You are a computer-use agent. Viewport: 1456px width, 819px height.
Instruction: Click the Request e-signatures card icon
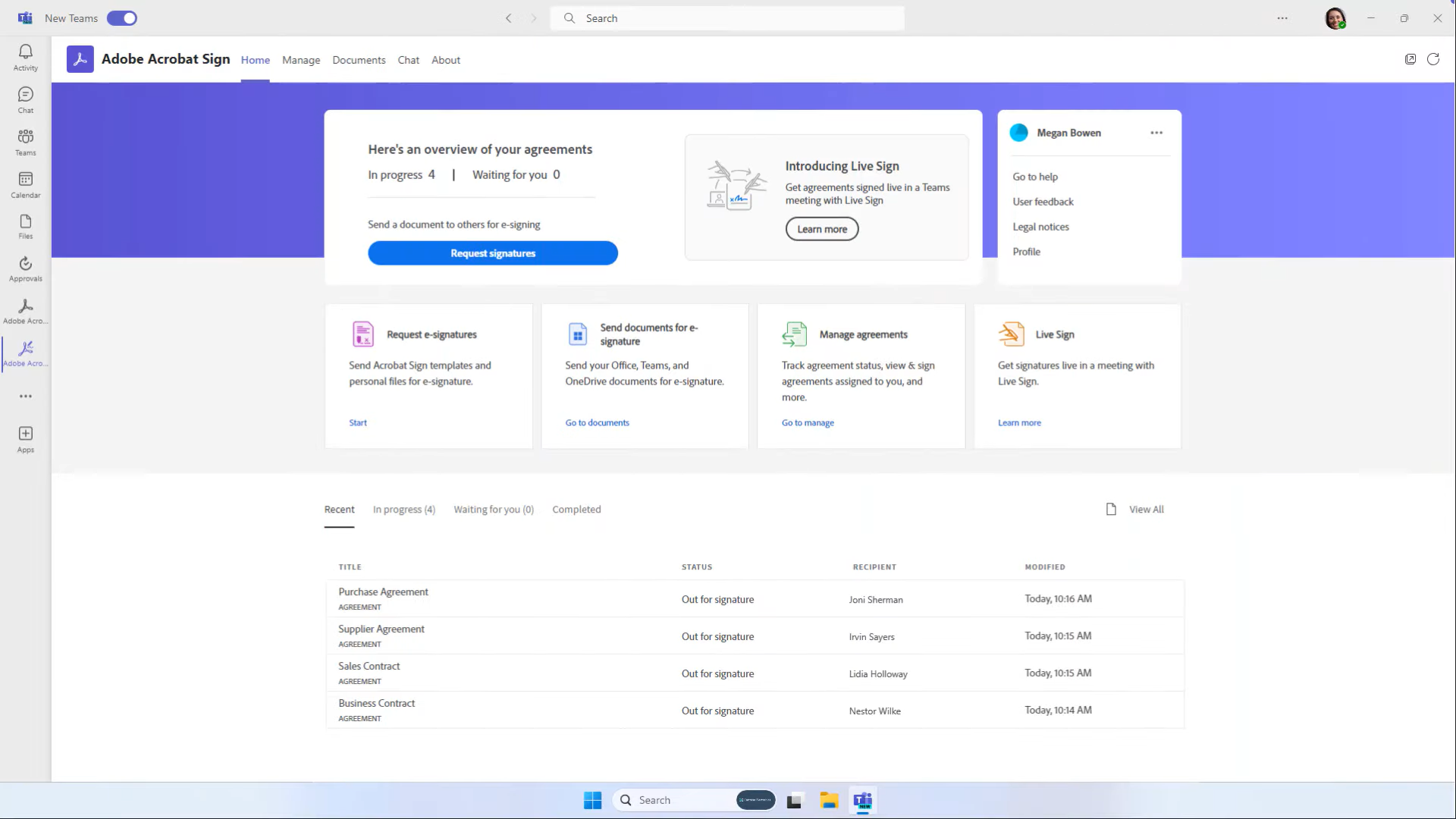pos(363,334)
